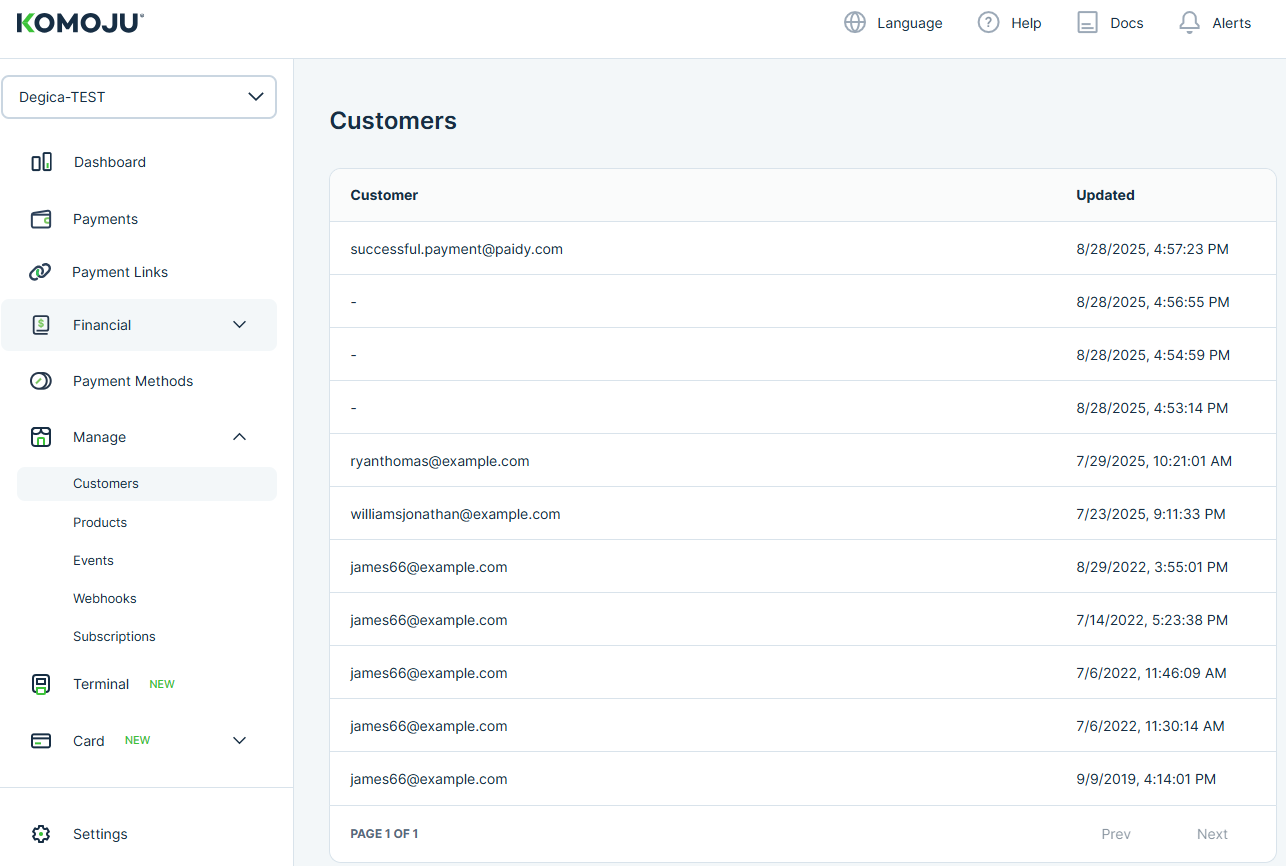1286x866 pixels.
Task: Click timestamp 7/29/2025, 10:21:01 AM
Action: point(1154,461)
